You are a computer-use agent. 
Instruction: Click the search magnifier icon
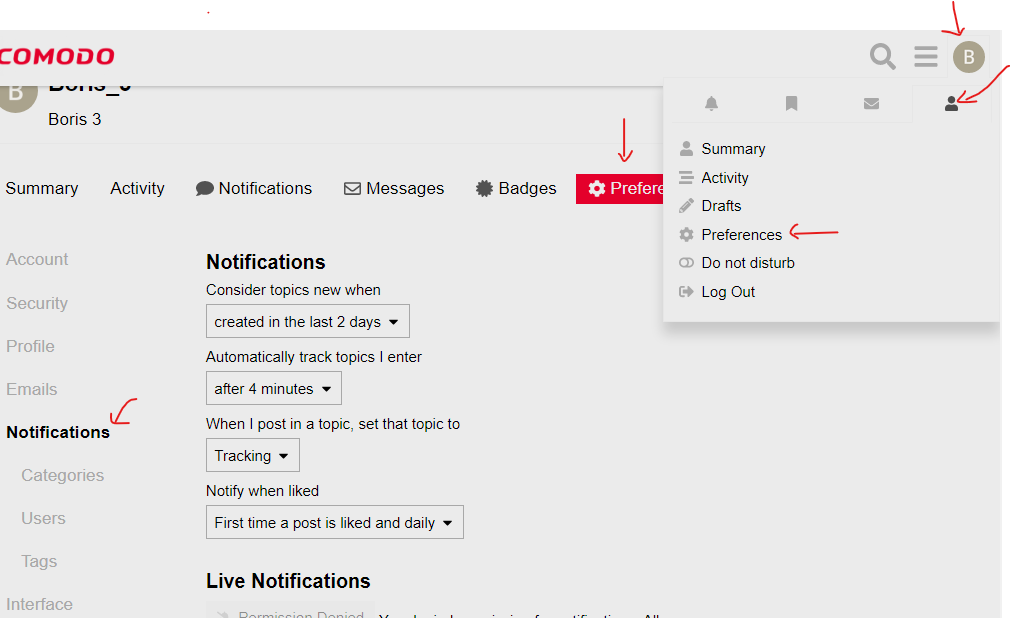[882, 56]
